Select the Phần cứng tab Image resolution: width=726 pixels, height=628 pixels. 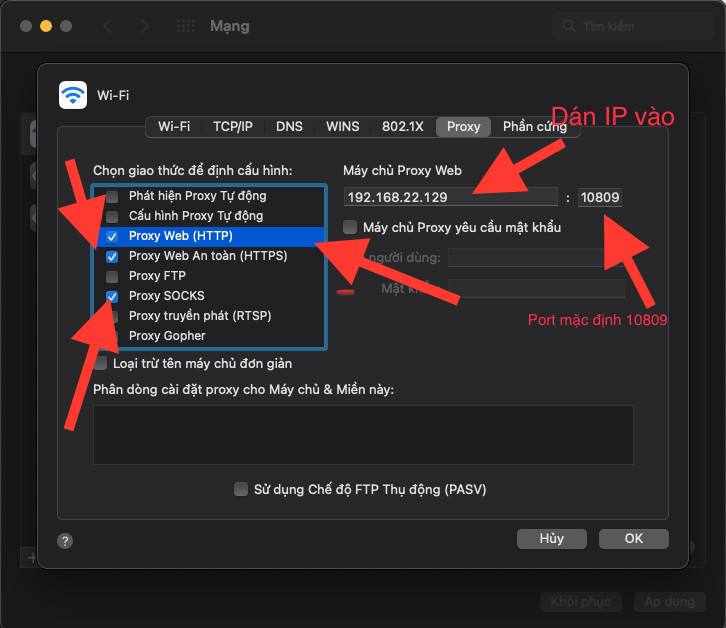tap(534, 127)
